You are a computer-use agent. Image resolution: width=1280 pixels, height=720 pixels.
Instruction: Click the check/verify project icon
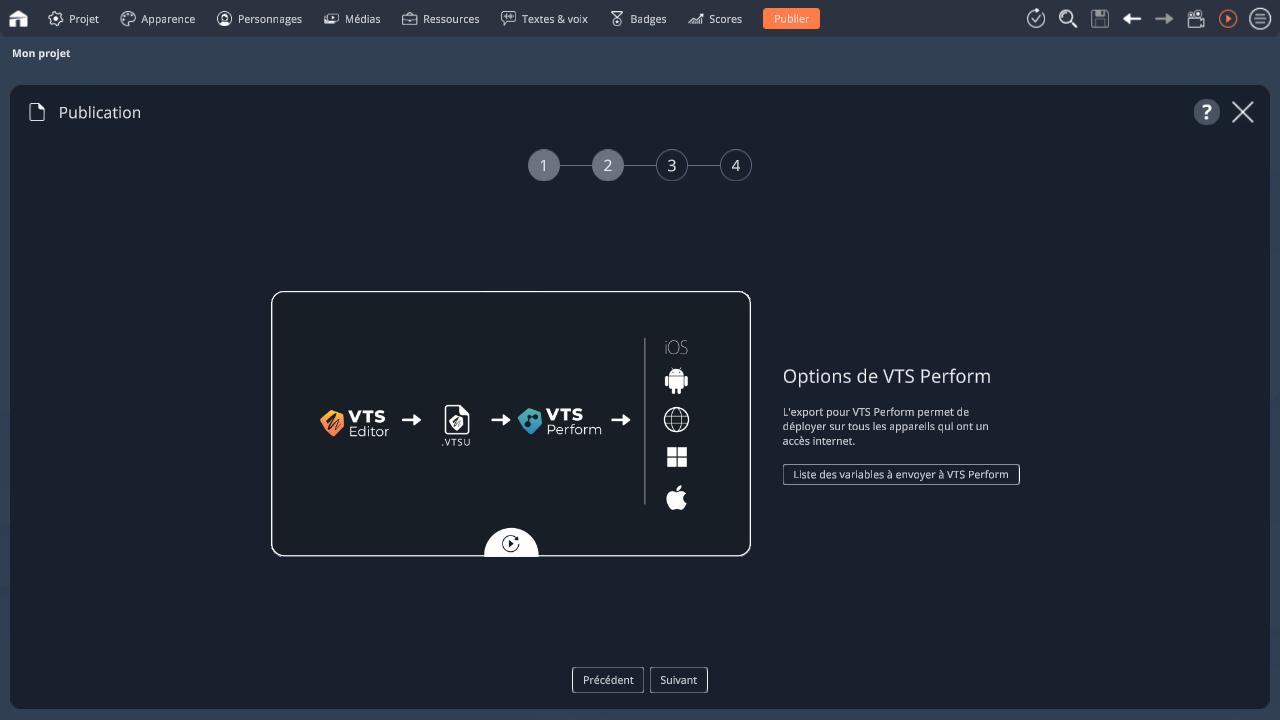pos(1036,18)
